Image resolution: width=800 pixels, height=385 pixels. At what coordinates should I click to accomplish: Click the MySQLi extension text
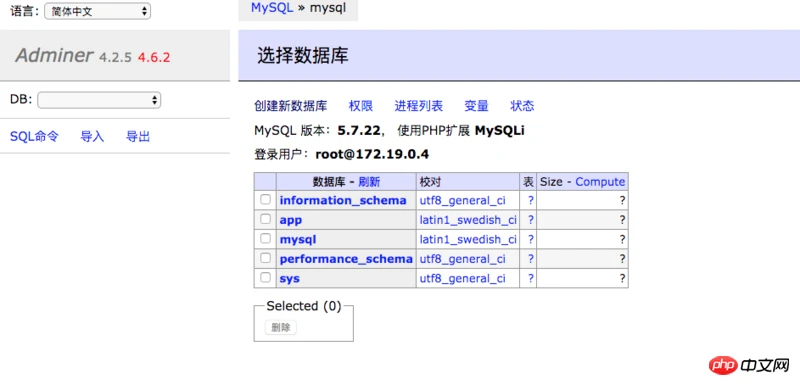pyautogui.click(x=499, y=131)
